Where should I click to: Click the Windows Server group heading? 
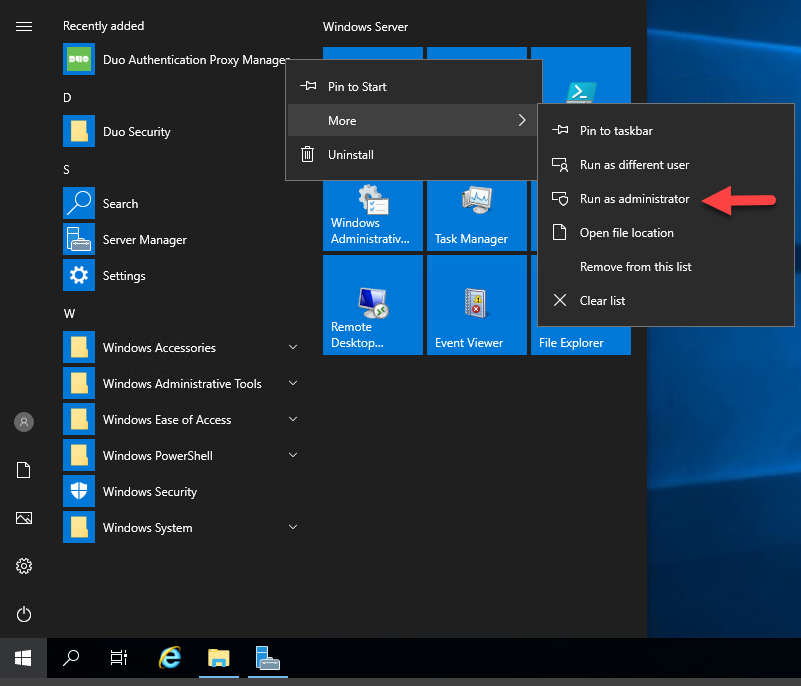pos(365,27)
